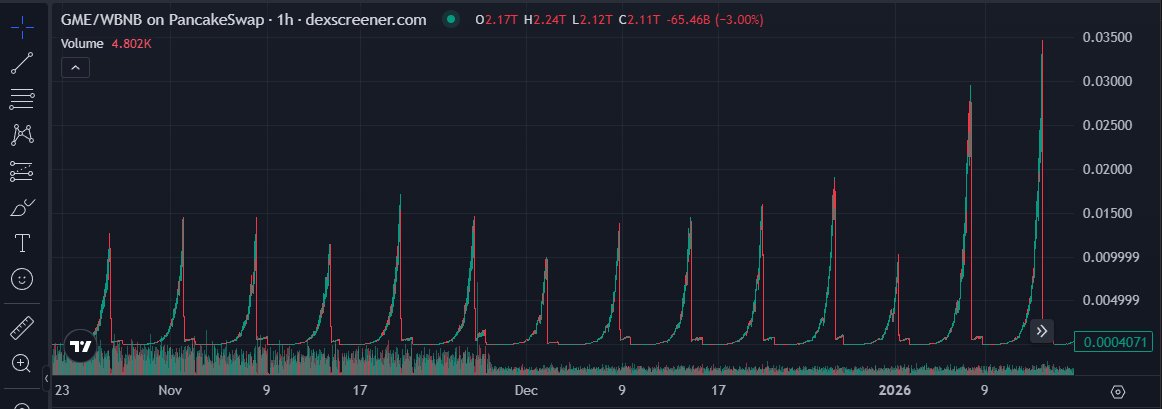The width and height of the screenshot is (1162, 409).
Task: Click the current price label 0.0004071
Action: click(1114, 342)
